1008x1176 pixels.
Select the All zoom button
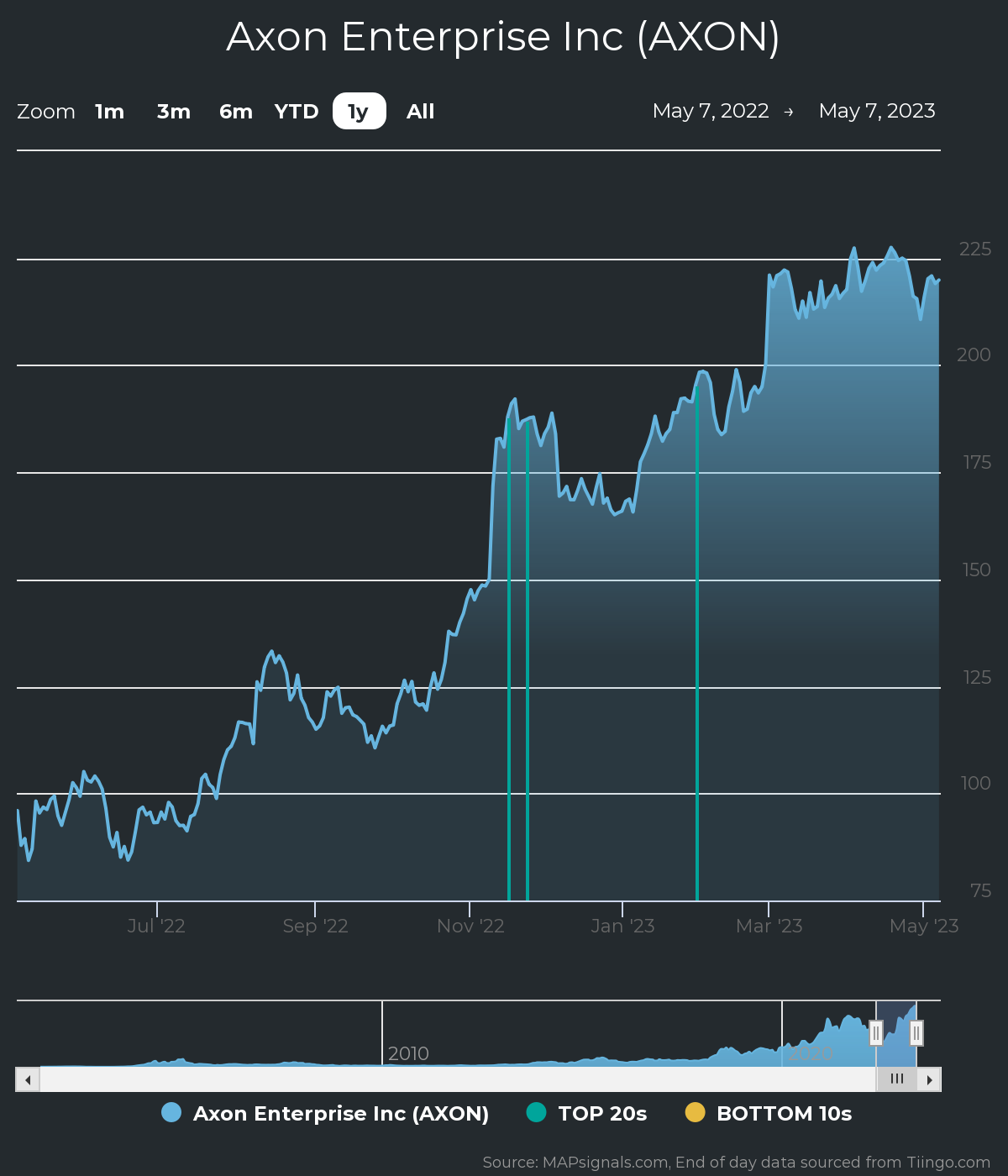(x=419, y=110)
